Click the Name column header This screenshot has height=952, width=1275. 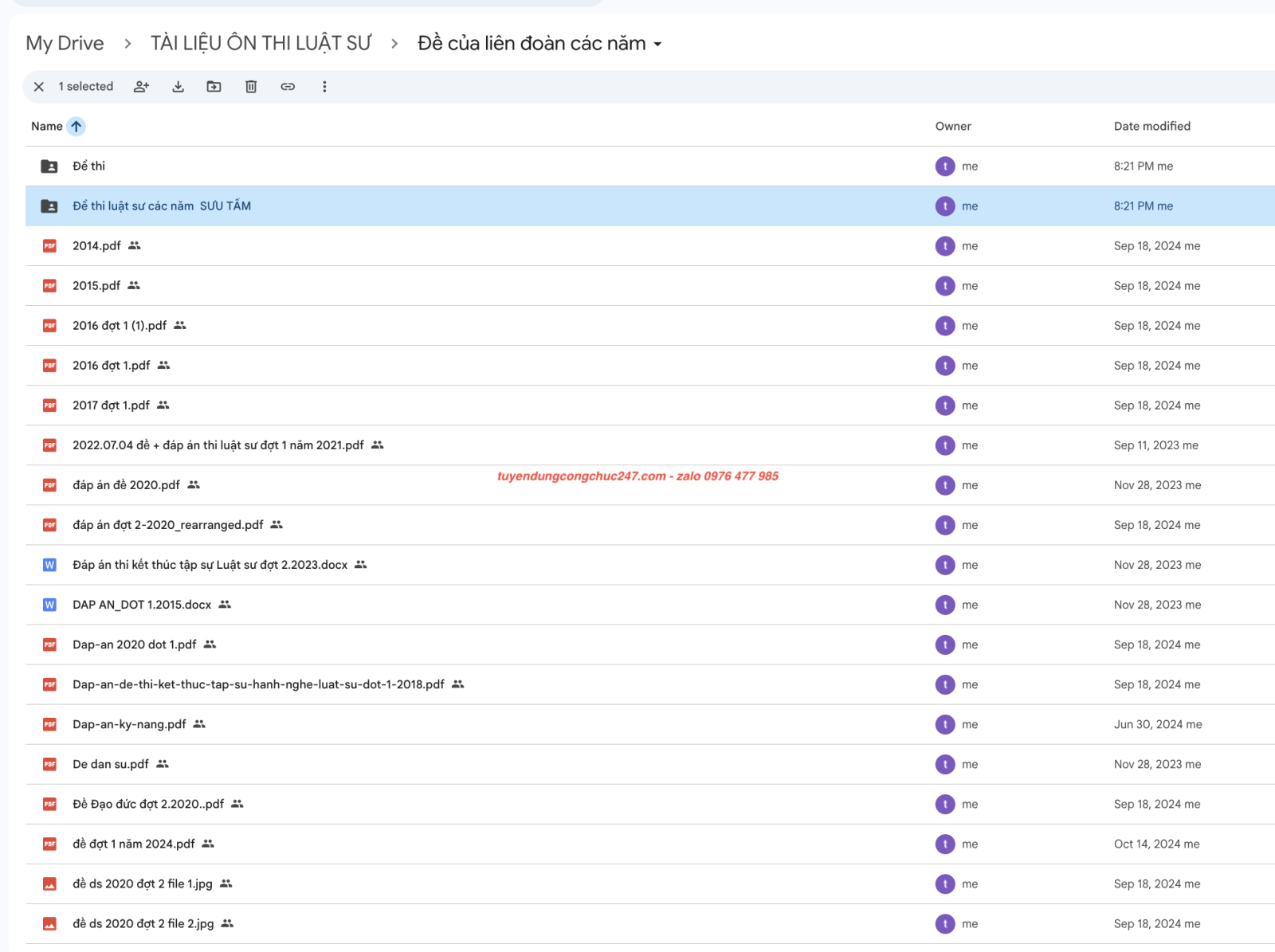pos(47,126)
